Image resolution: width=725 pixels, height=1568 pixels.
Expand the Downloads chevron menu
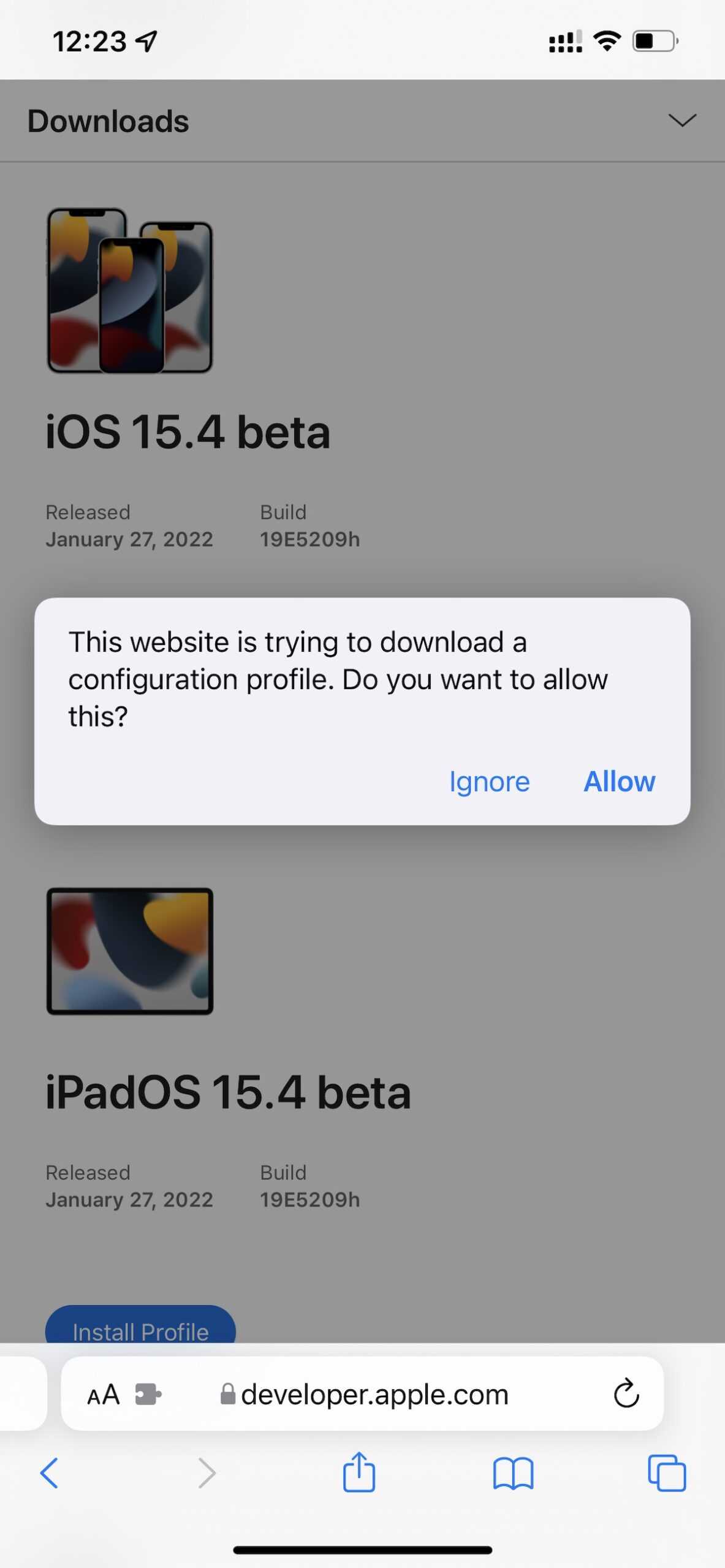681,121
